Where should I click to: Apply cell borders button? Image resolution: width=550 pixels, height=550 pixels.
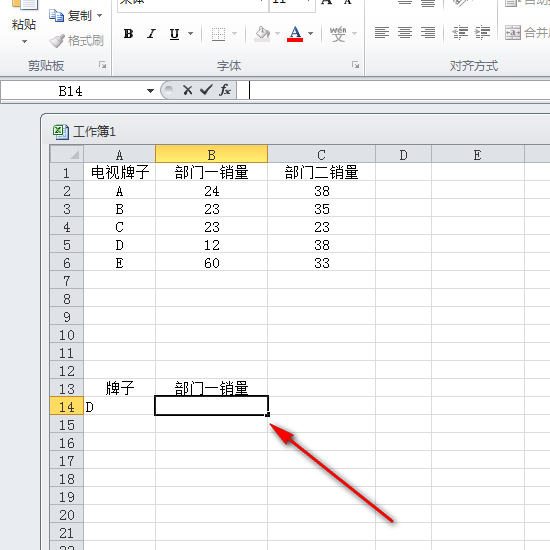tap(218, 34)
